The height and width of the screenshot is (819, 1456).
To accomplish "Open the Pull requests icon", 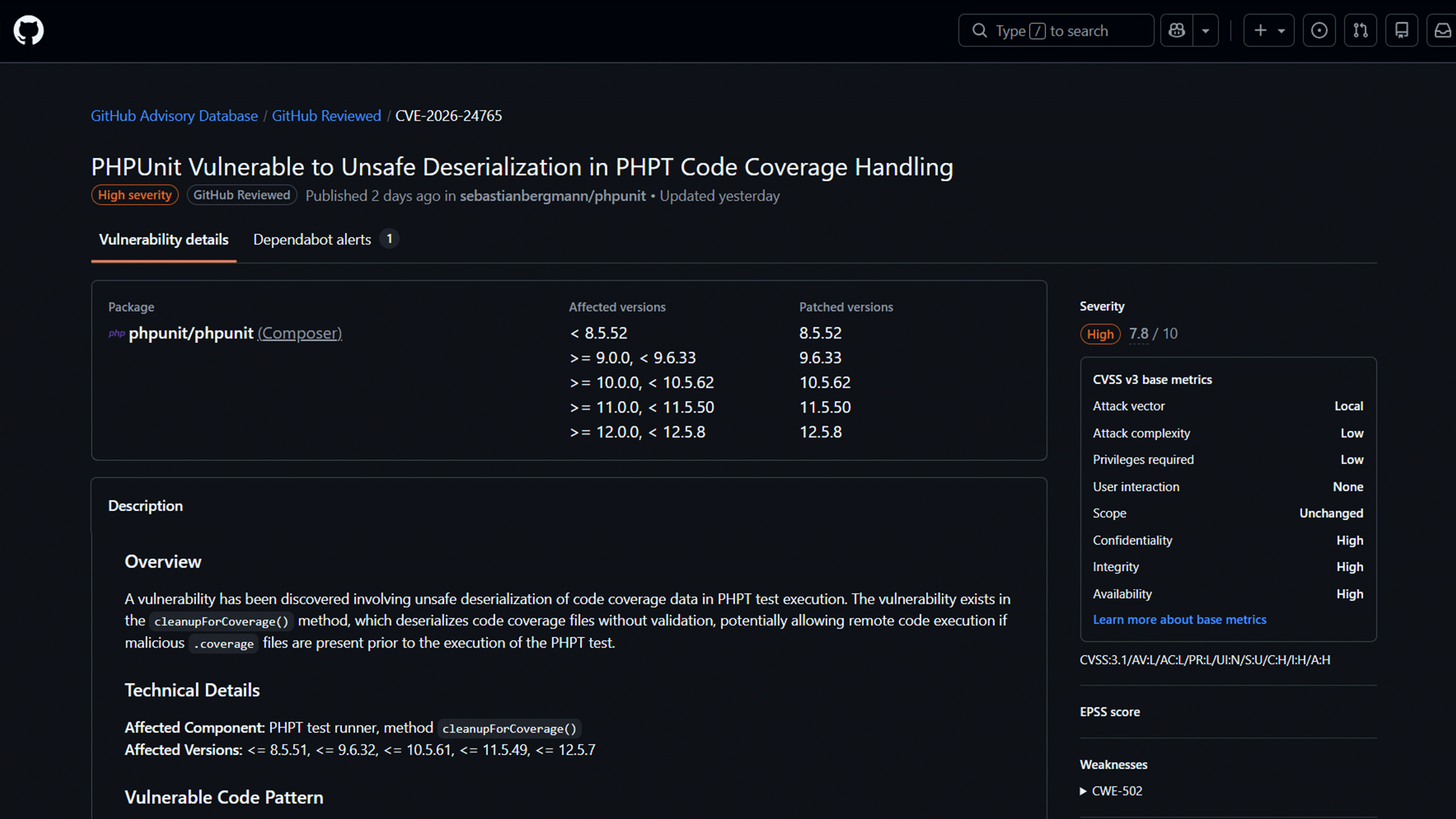I will tap(1361, 30).
